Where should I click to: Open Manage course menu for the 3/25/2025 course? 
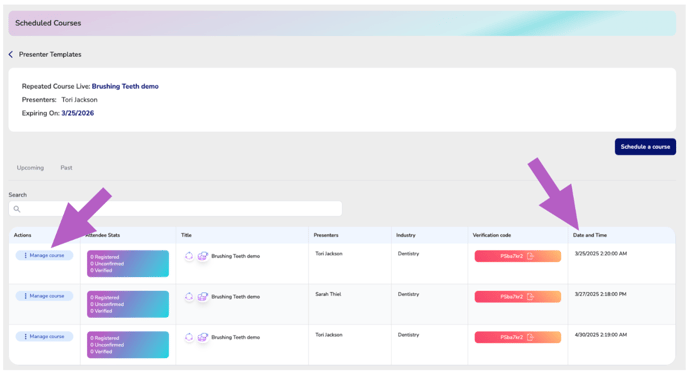coord(44,255)
